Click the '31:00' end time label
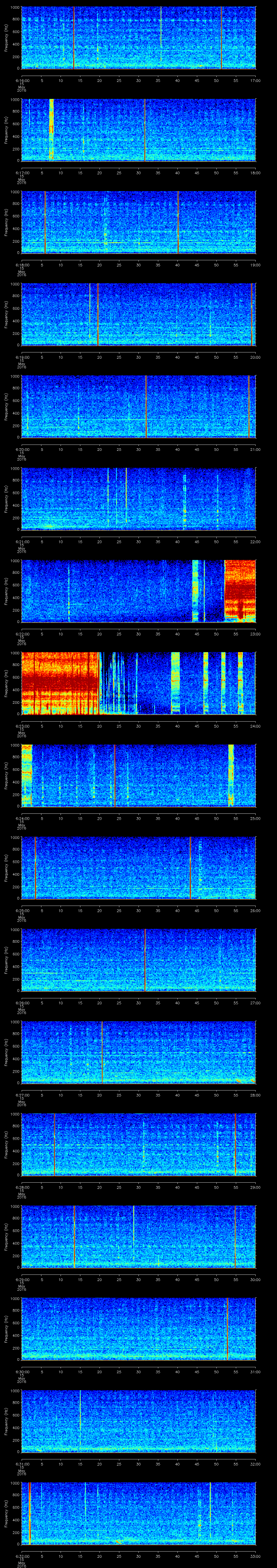 coord(255,1372)
